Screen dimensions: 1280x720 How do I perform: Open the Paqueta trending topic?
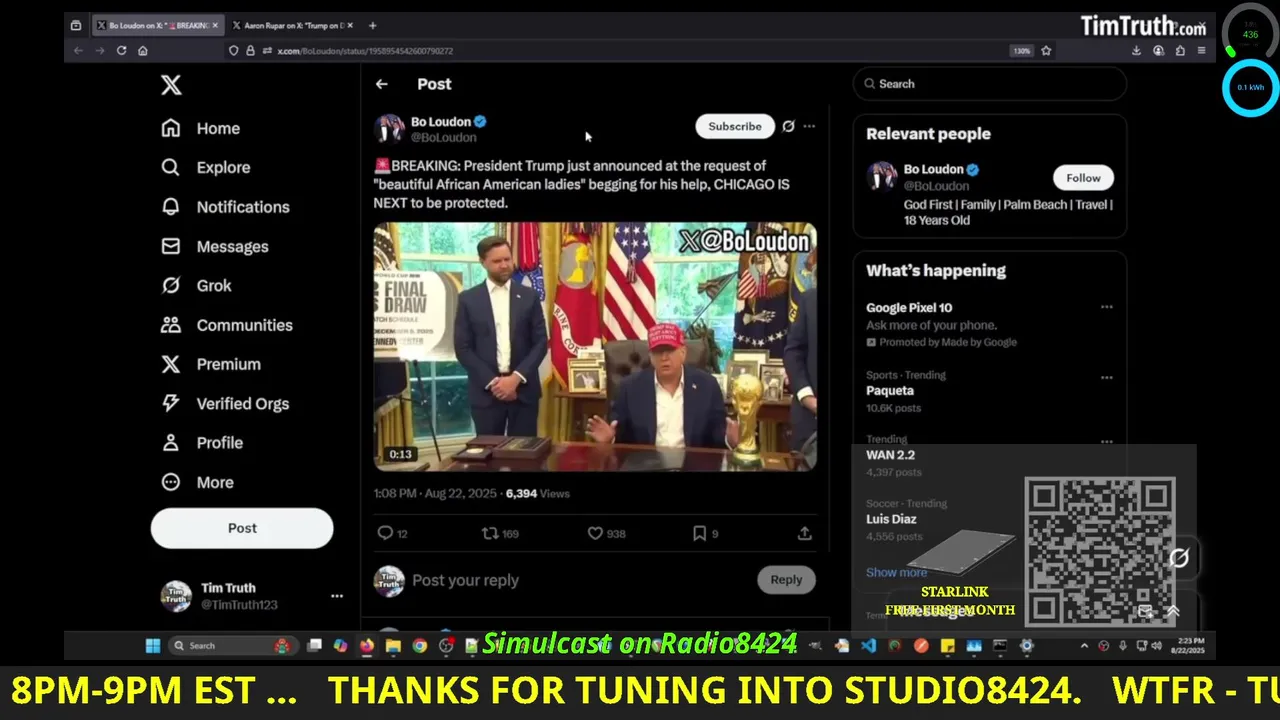click(x=890, y=391)
